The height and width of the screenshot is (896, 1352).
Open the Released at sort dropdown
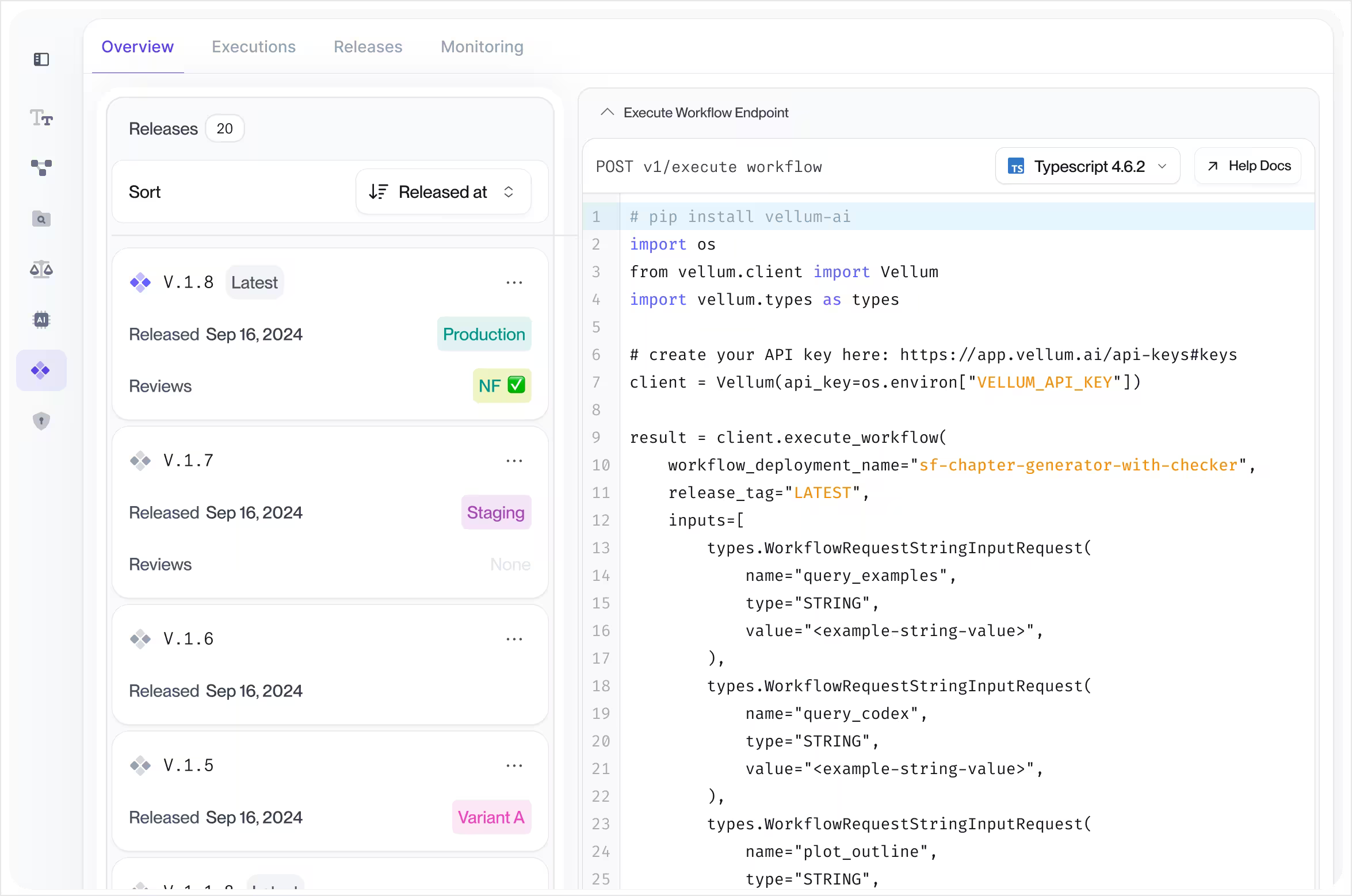point(443,192)
